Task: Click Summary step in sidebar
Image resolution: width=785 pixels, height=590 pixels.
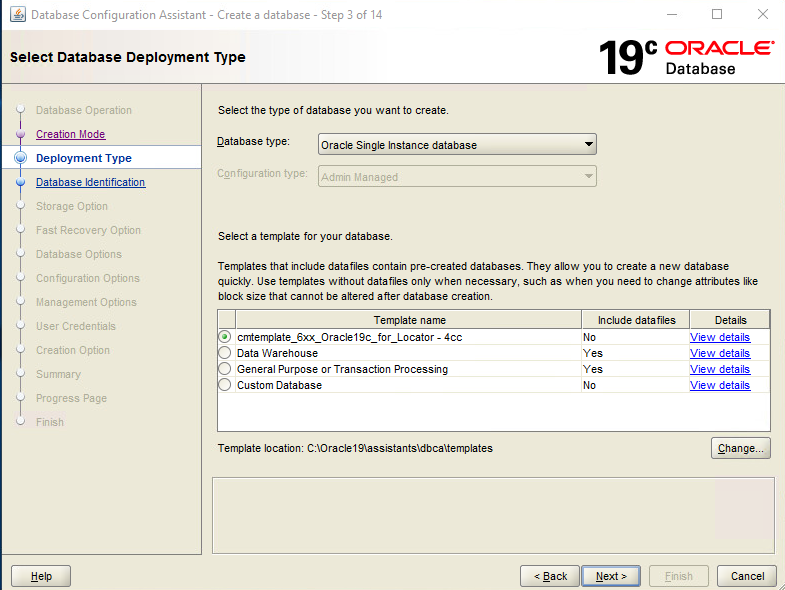Action: (x=58, y=375)
